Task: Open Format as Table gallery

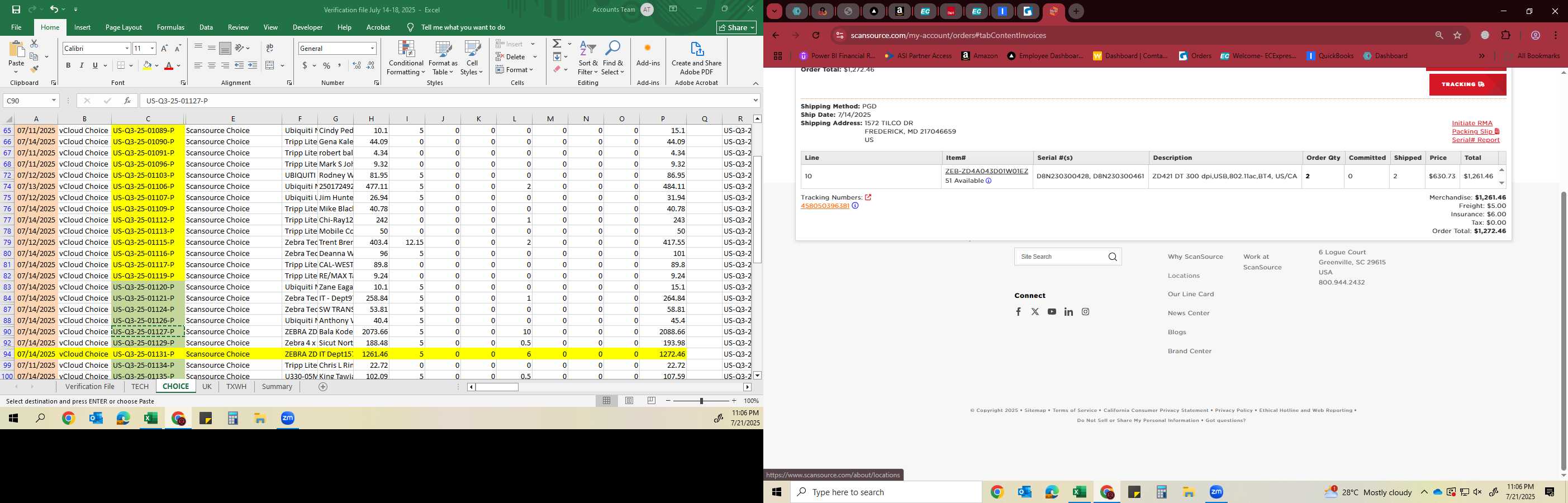Action: point(443,58)
